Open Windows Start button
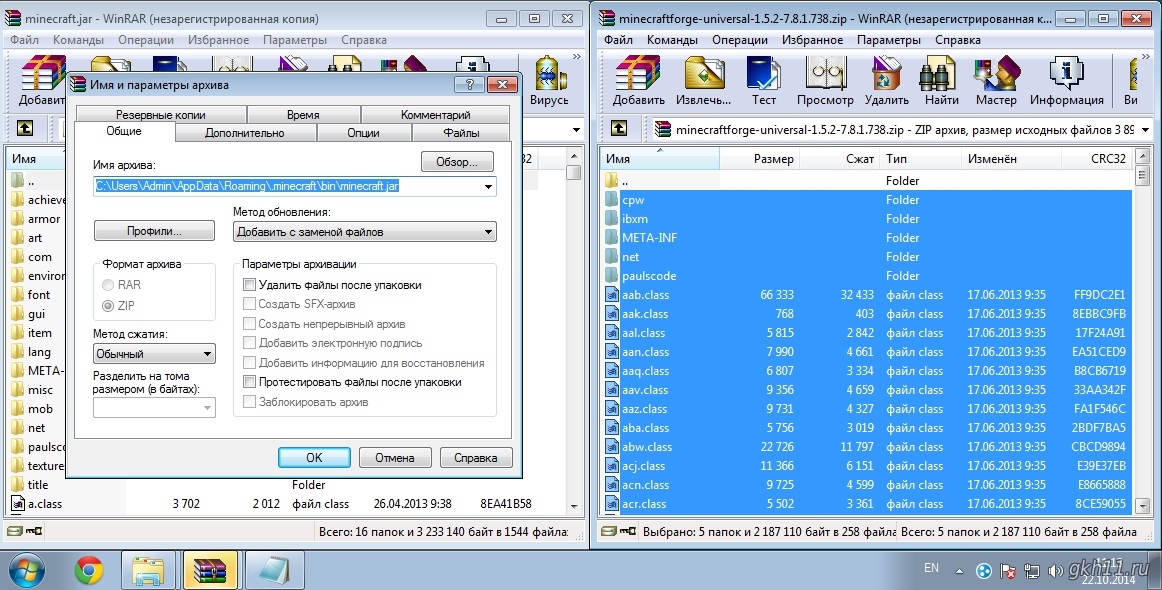Screen dimensions: 1162x590 click(x=27, y=571)
